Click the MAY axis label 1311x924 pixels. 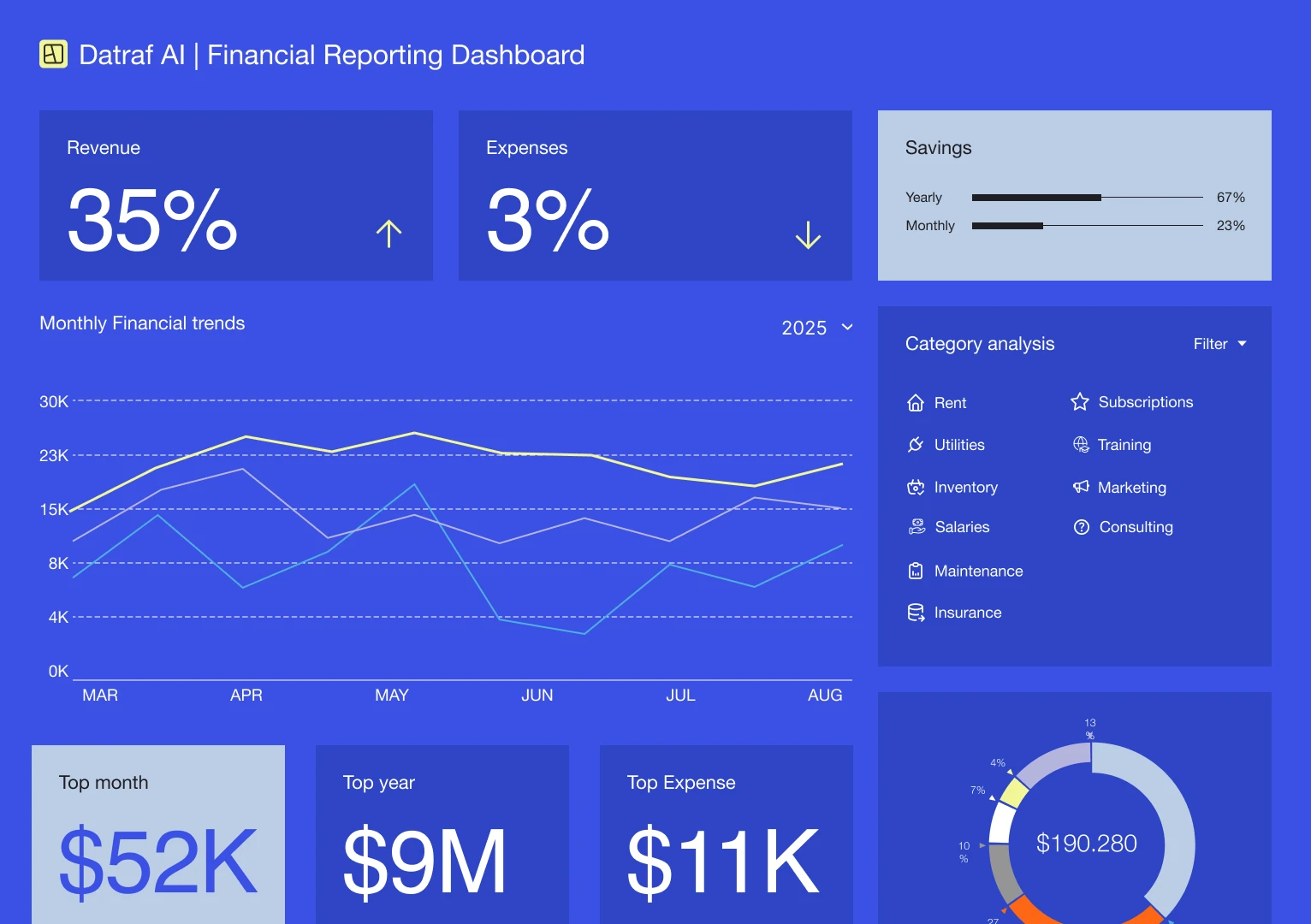[392, 696]
